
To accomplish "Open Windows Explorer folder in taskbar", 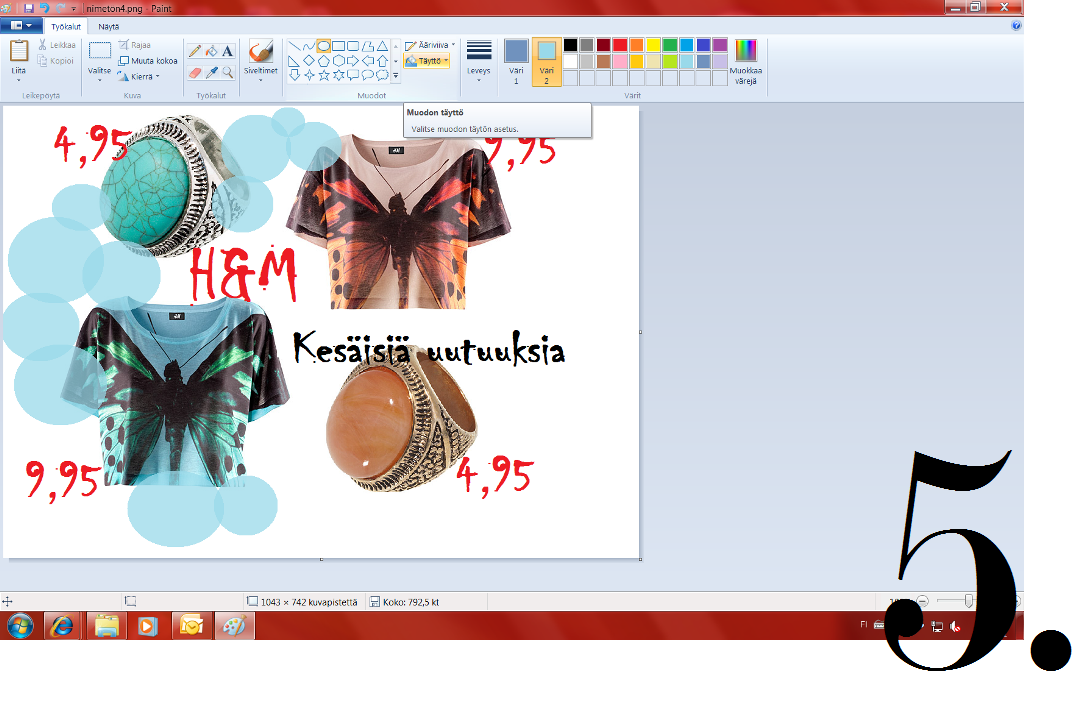I will 106,626.
